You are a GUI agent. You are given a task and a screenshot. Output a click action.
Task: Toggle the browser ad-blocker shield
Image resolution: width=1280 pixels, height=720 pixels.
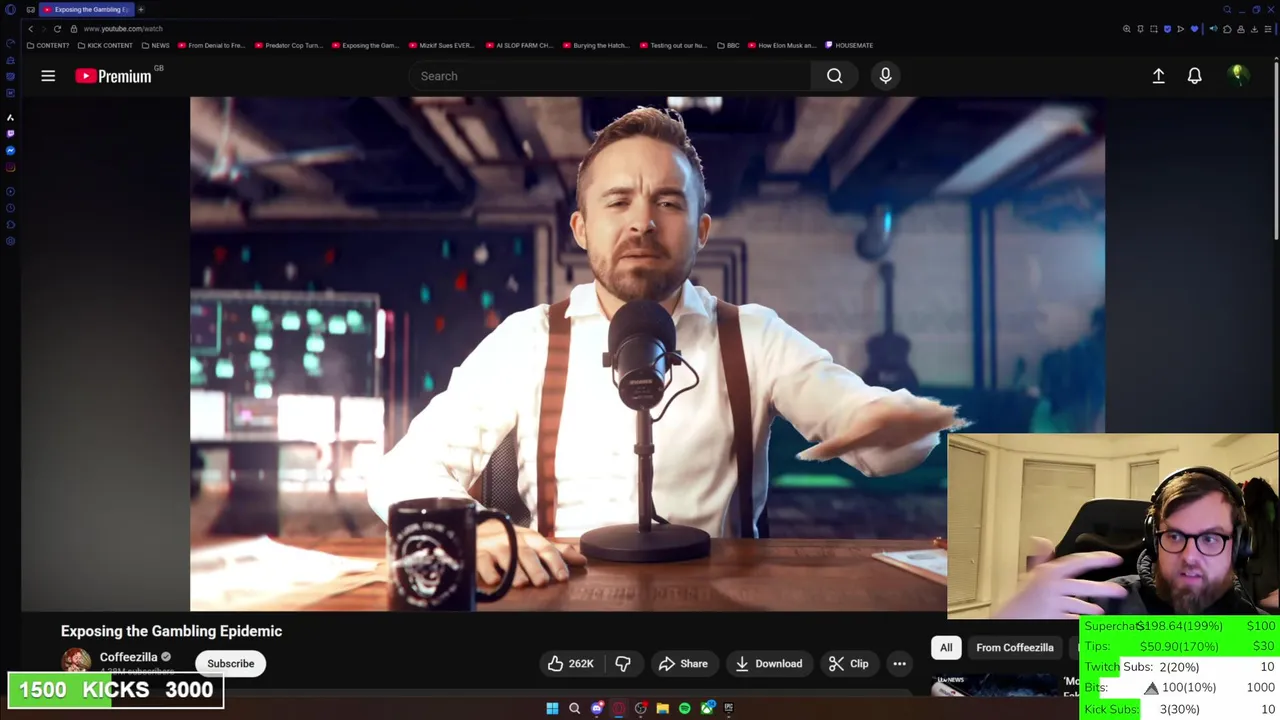1167,29
